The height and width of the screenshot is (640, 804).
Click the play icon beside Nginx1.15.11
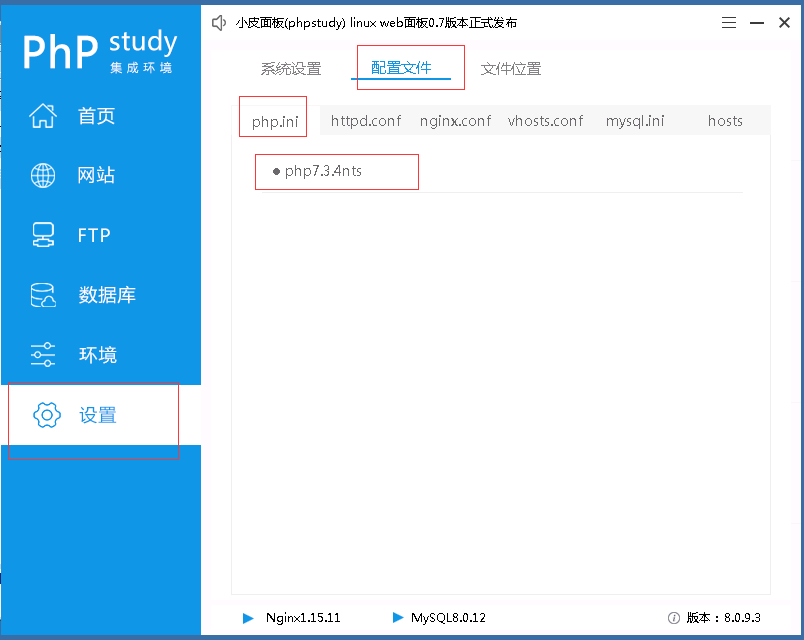coord(248,618)
